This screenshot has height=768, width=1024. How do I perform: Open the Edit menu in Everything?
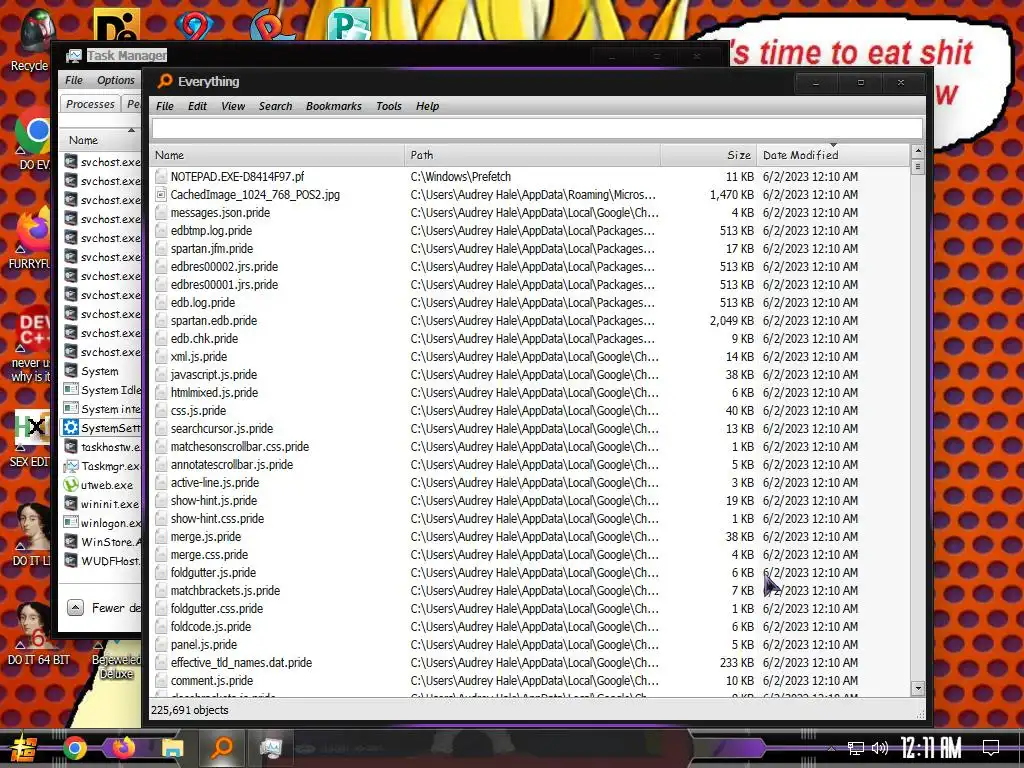click(x=197, y=106)
